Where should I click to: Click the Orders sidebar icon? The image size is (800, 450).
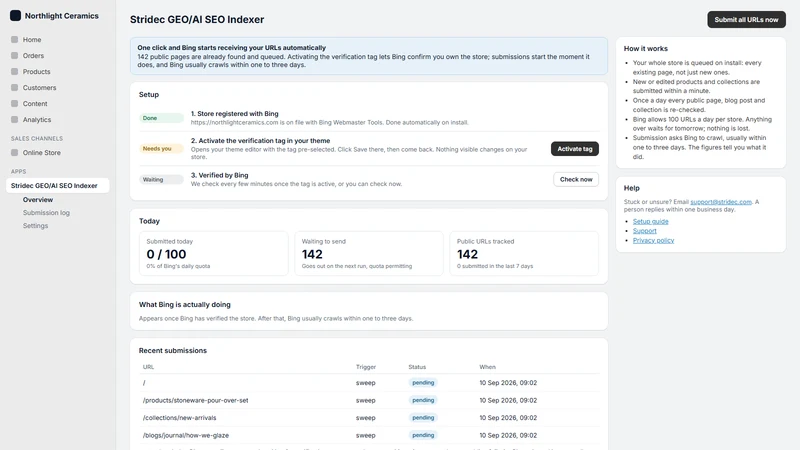click(x=14, y=56)
